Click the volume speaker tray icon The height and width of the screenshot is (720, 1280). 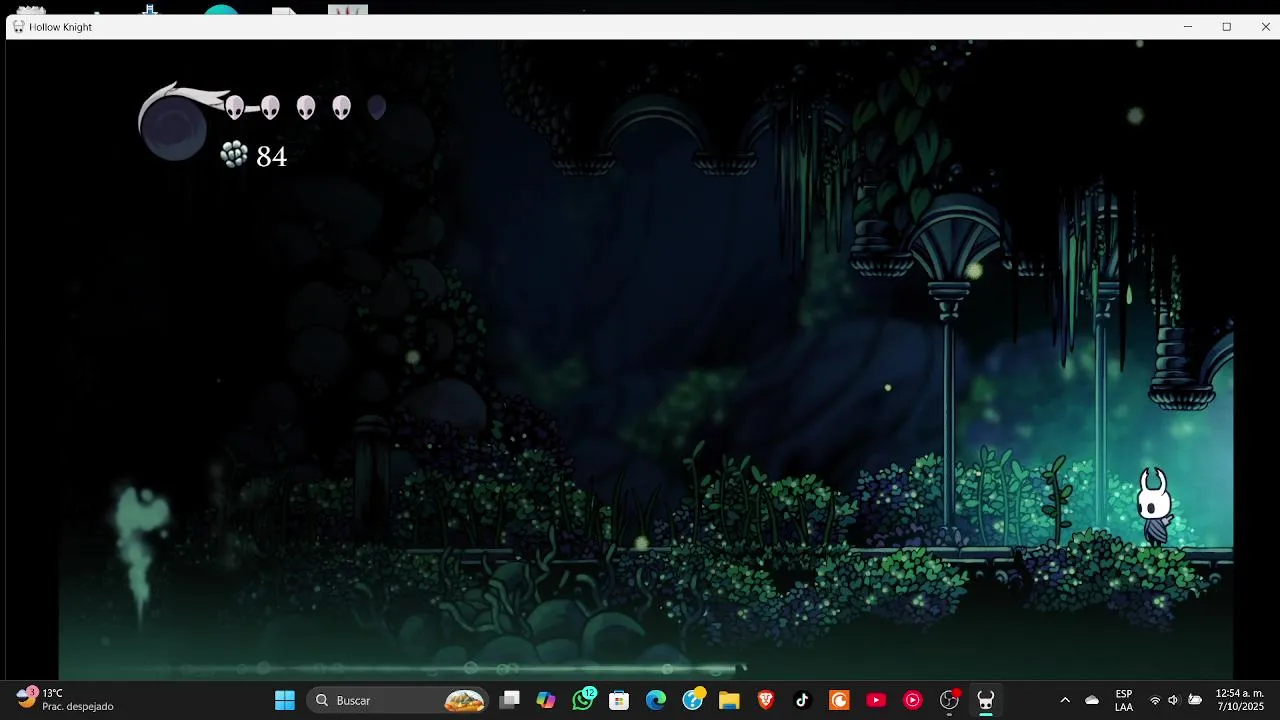(x=1174, y=700)
